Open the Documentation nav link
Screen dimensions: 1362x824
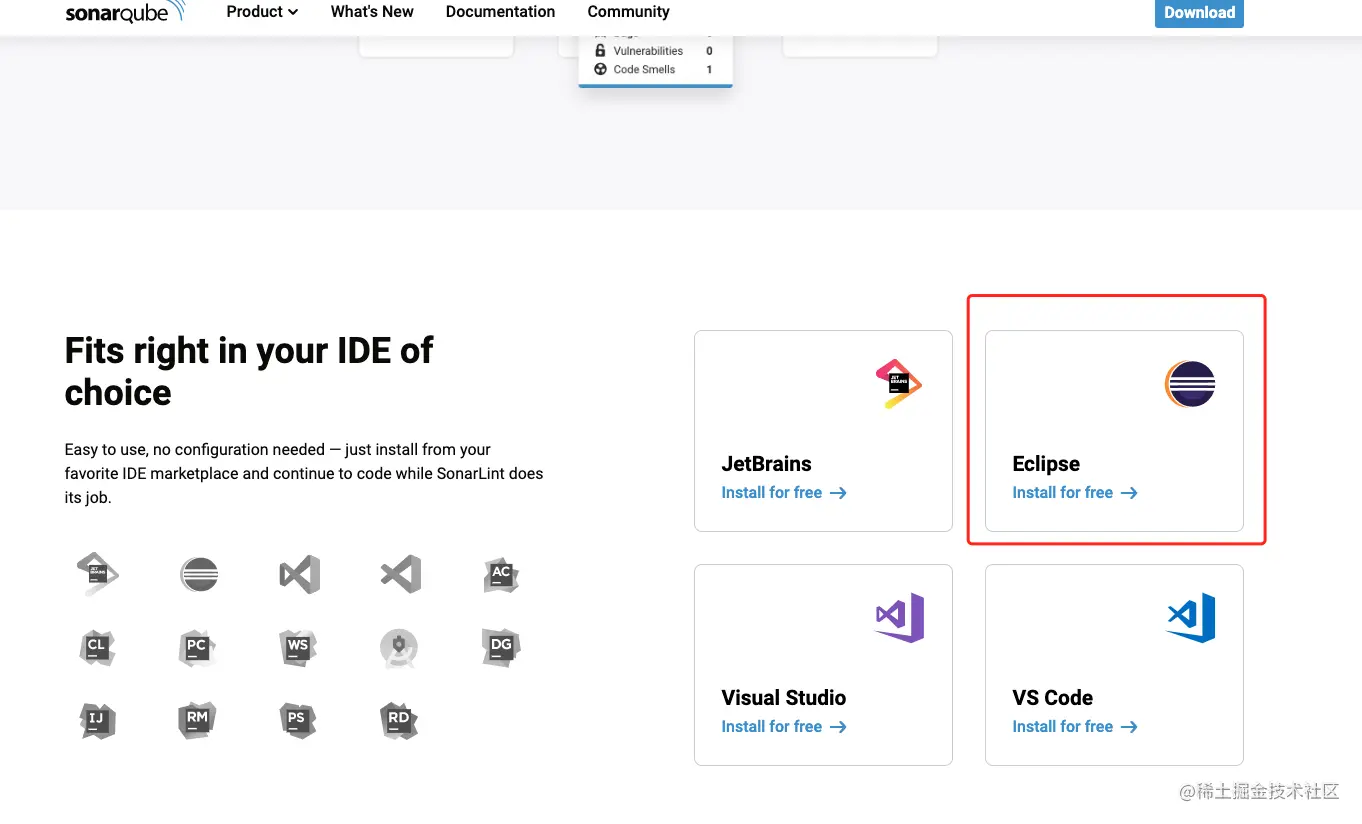tap(500, 12)
